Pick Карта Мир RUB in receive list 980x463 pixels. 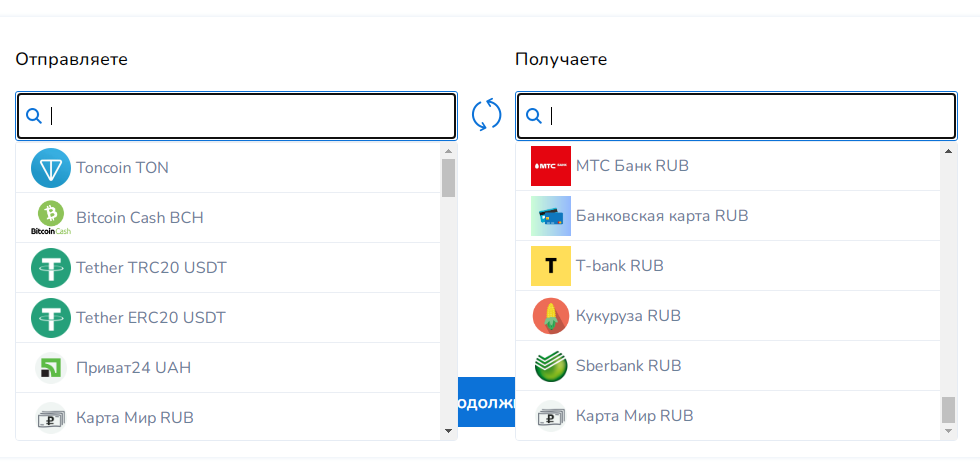728,416
